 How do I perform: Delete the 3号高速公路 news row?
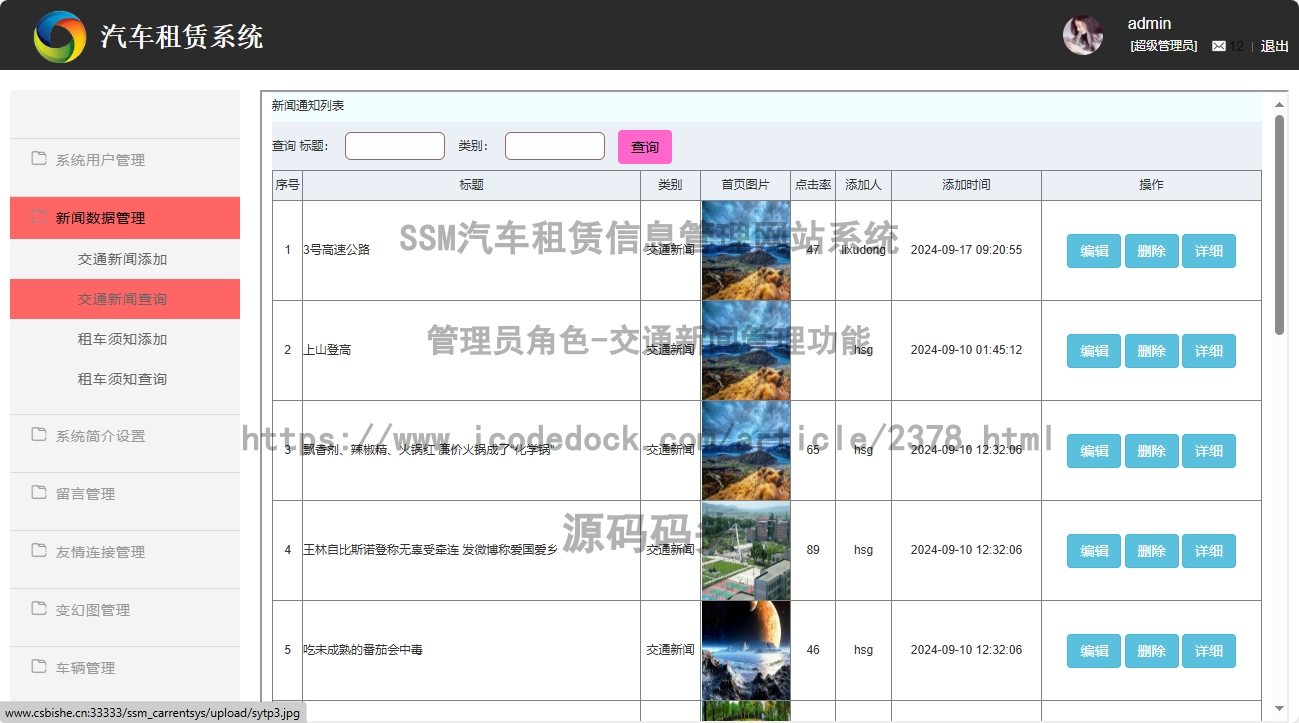pos(1151,251)
